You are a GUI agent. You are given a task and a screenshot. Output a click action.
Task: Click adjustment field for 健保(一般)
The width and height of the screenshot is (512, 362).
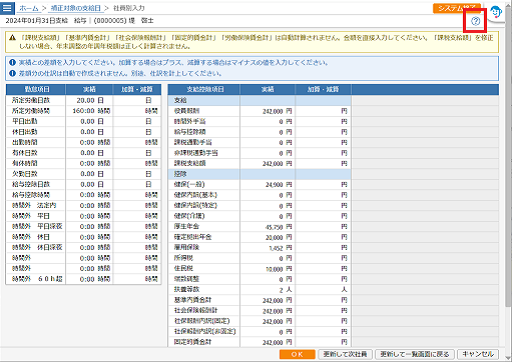(x=323, y=185)
